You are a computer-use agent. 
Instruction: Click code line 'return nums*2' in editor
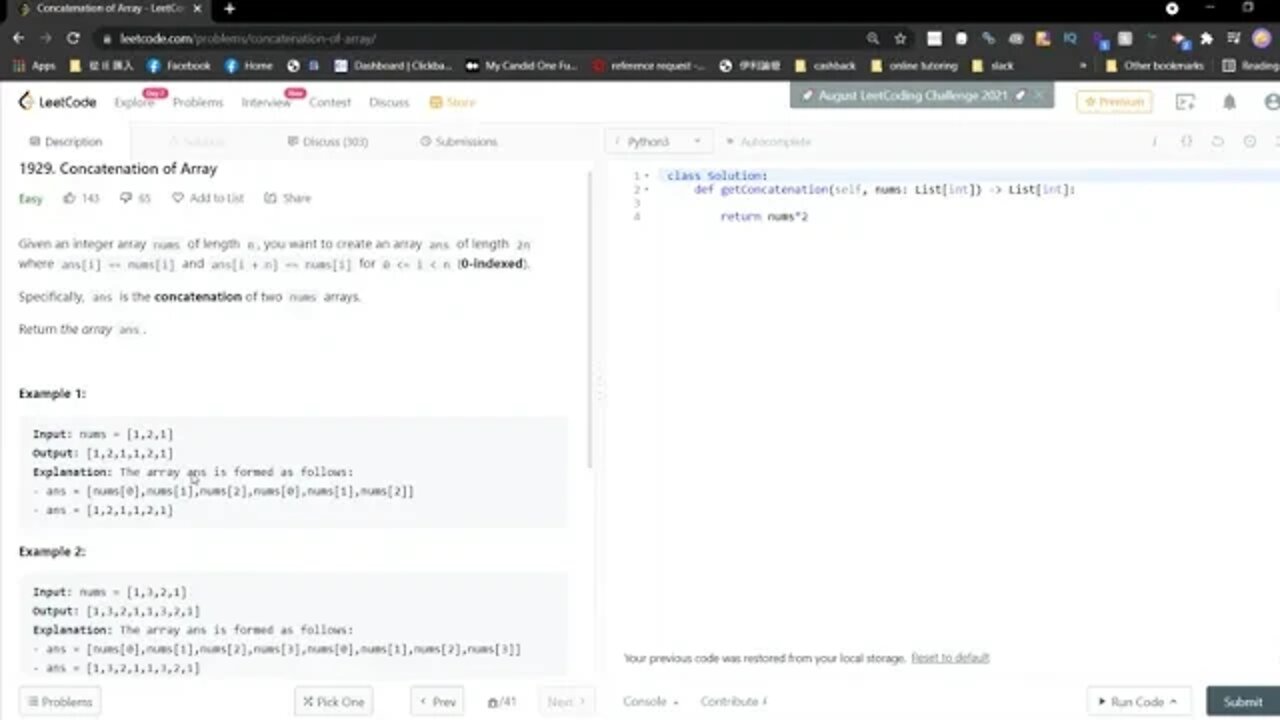tap(764, 216)
